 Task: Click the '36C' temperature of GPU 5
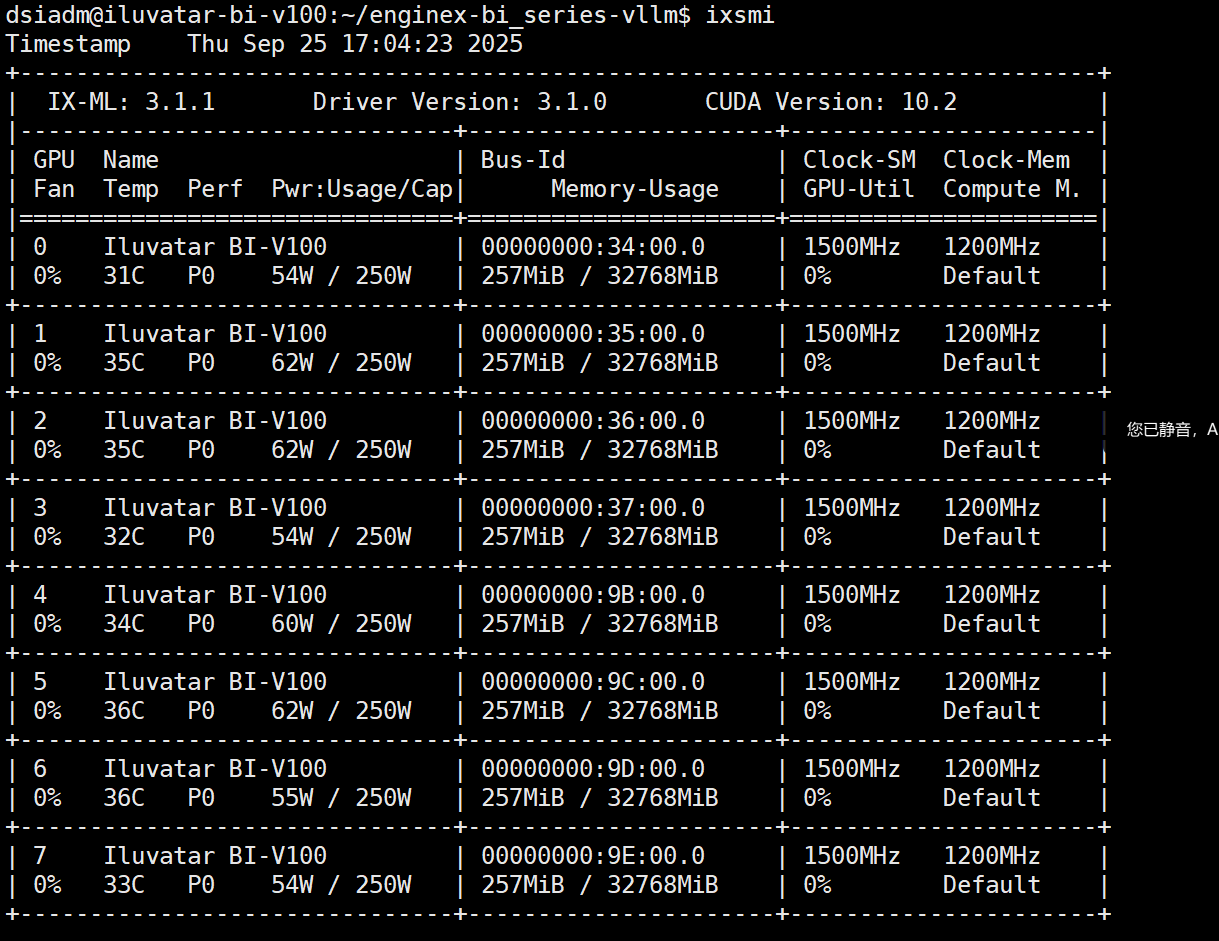[124, 711]
